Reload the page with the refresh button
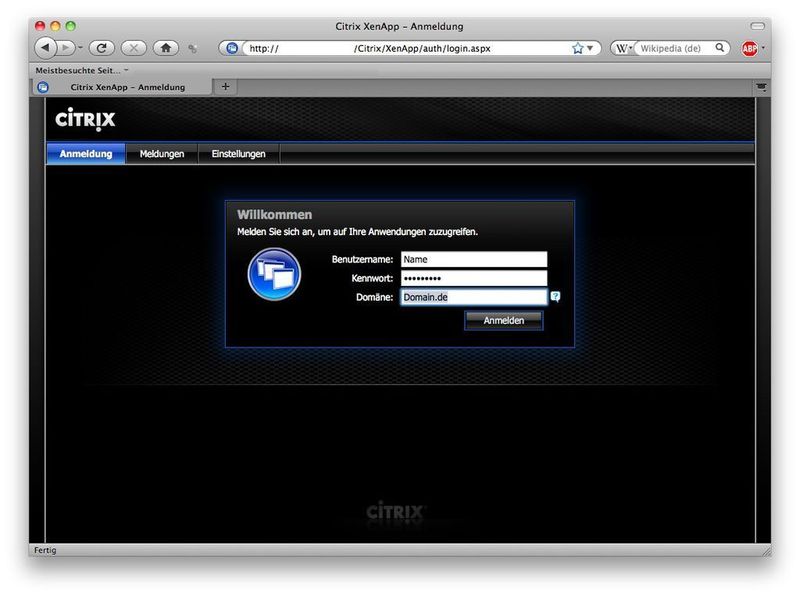The image size is (800, 596). click(102, 48)
